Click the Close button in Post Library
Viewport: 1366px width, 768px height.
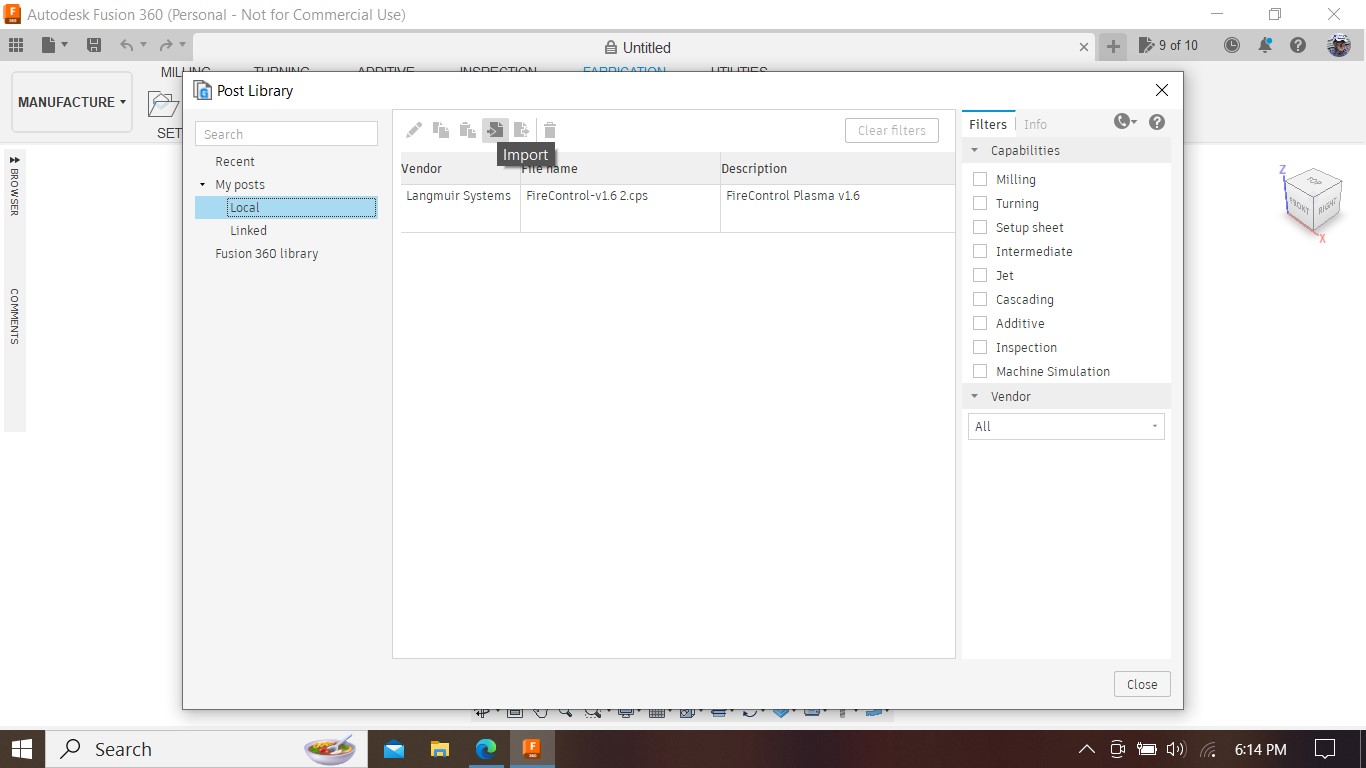tap(1142, 684)
